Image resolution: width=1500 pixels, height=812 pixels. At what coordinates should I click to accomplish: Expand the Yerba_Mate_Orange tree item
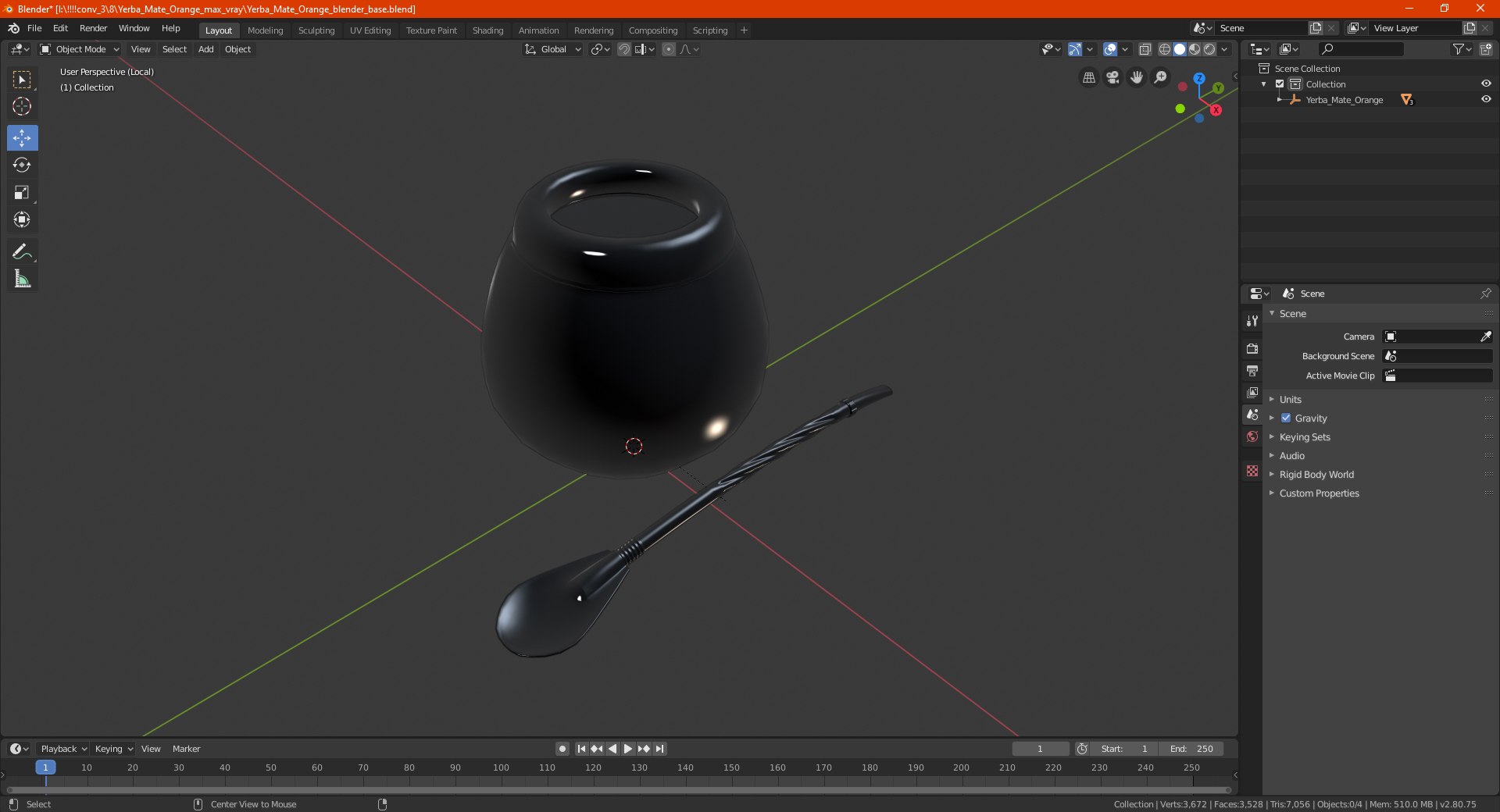click(x=1279, y=100)
